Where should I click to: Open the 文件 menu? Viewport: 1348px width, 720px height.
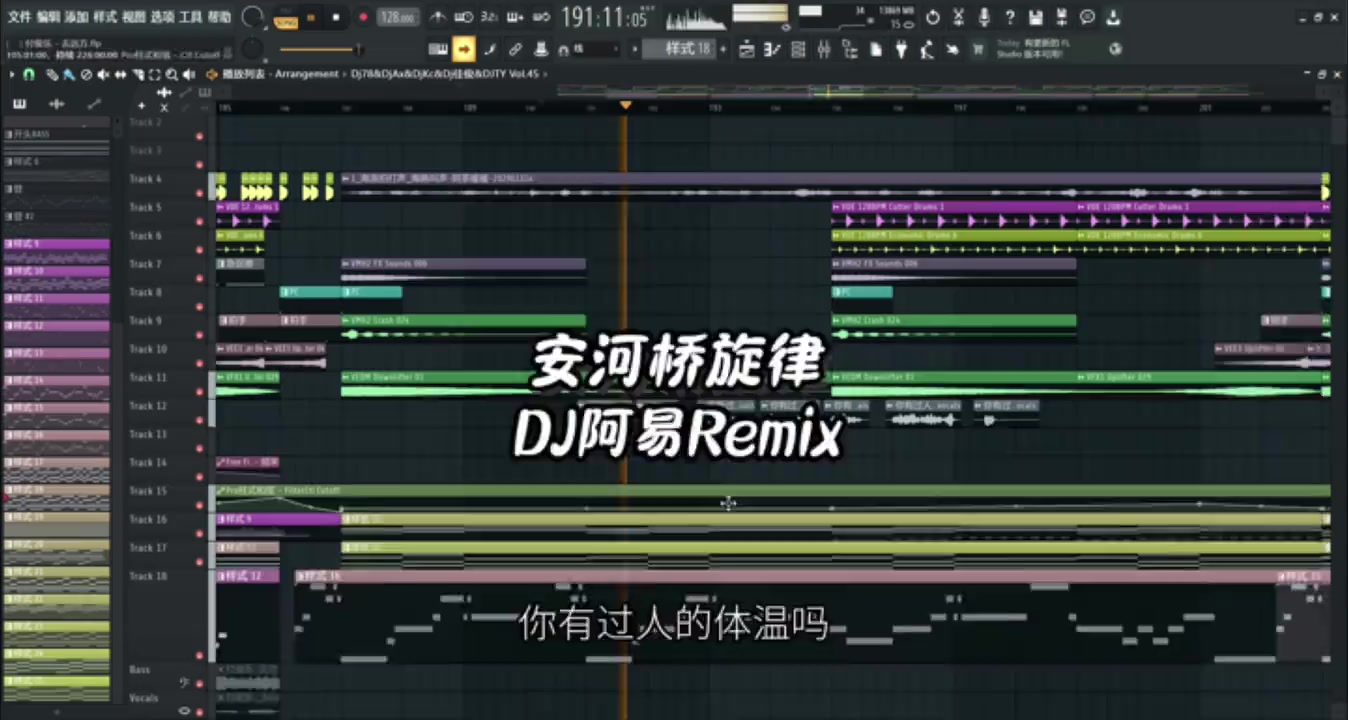pos(19,17)
